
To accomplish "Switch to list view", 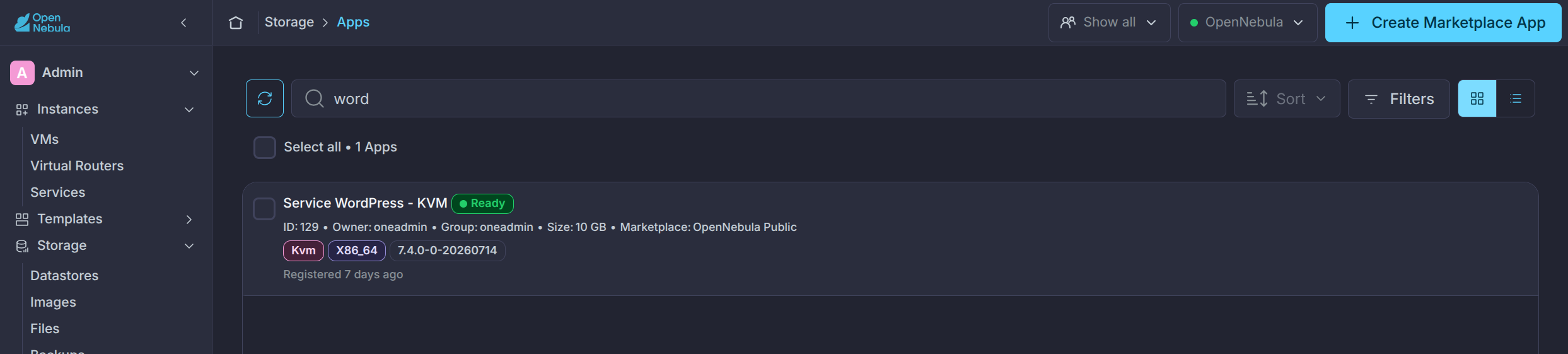I will [x=1516, y=98].
